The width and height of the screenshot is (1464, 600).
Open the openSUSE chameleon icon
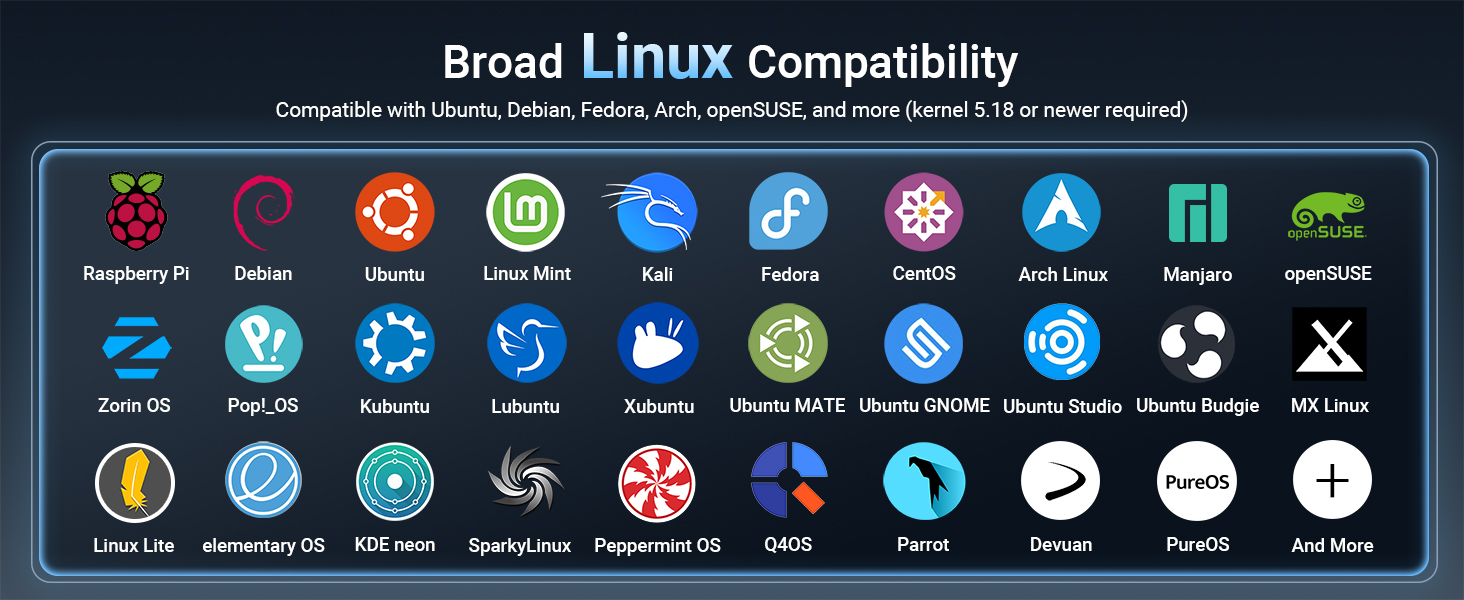click(1331, 211)
